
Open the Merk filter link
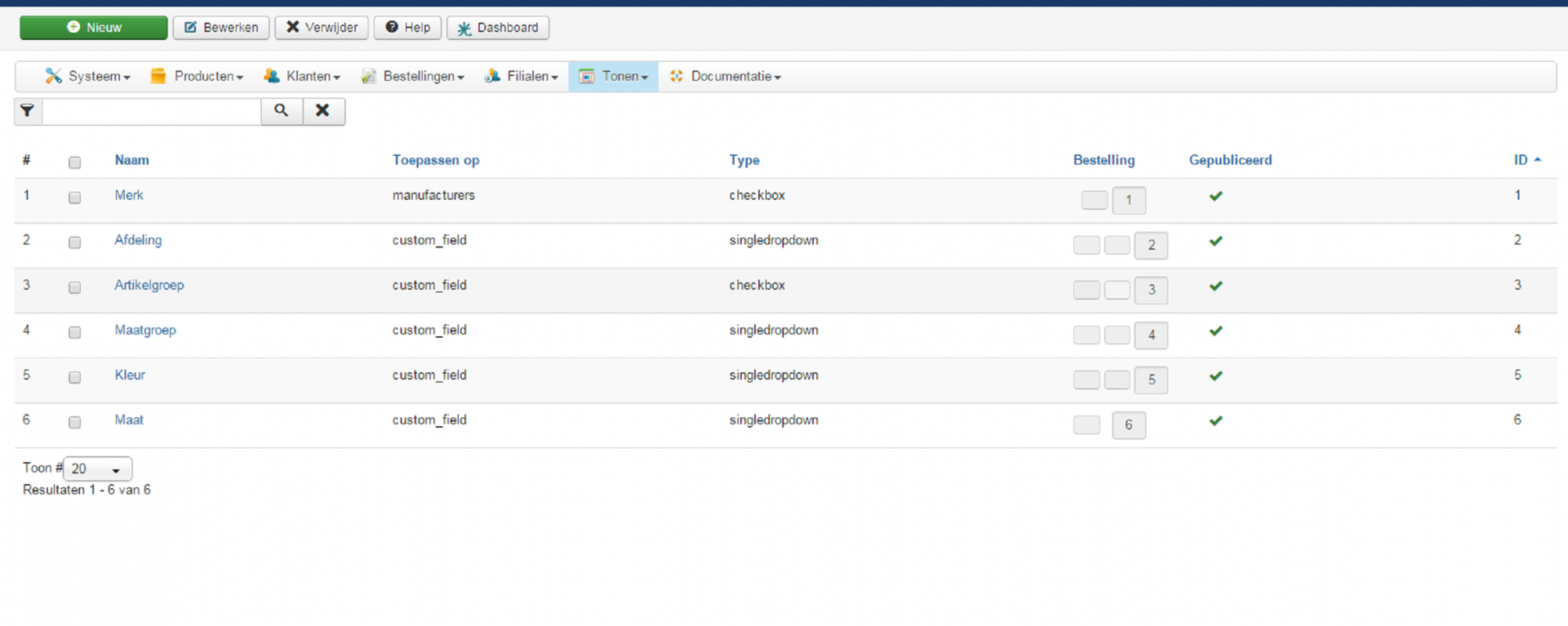129,195
